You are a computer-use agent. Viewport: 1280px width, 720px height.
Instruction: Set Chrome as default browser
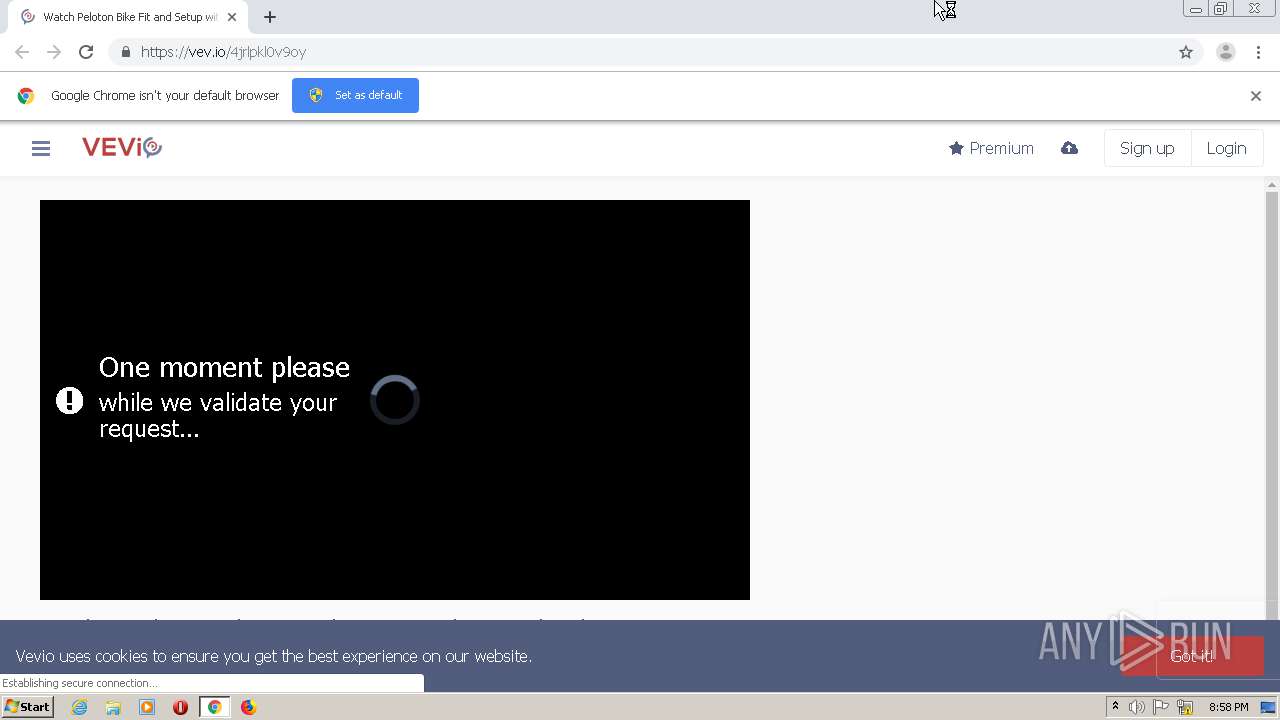click(355, 95)
